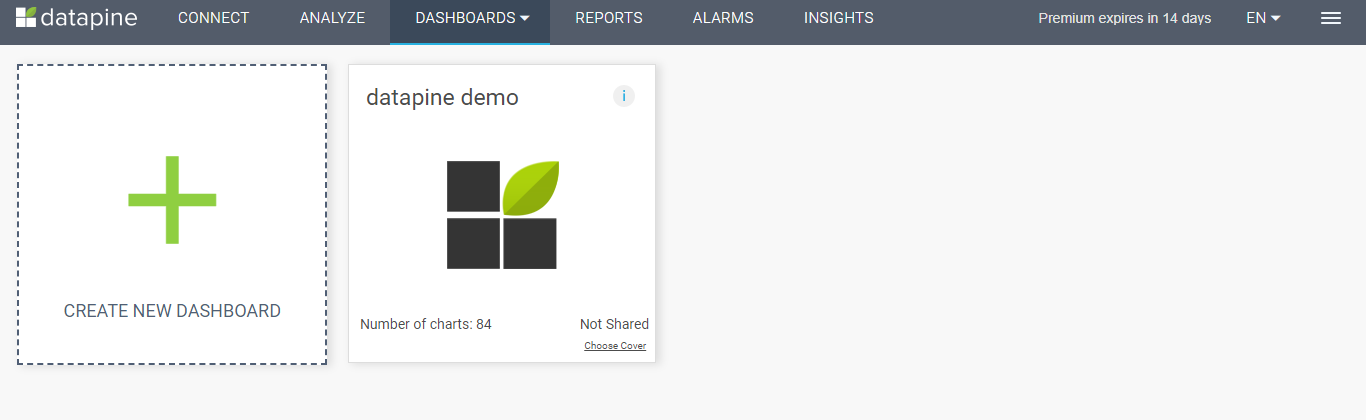Click the Premium expires in 14 days notice

pyautogui.click(x=1125, y=18)
